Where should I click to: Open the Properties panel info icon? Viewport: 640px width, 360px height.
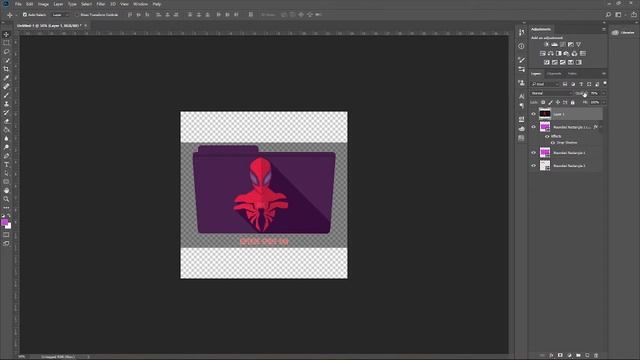pos(521,47)
